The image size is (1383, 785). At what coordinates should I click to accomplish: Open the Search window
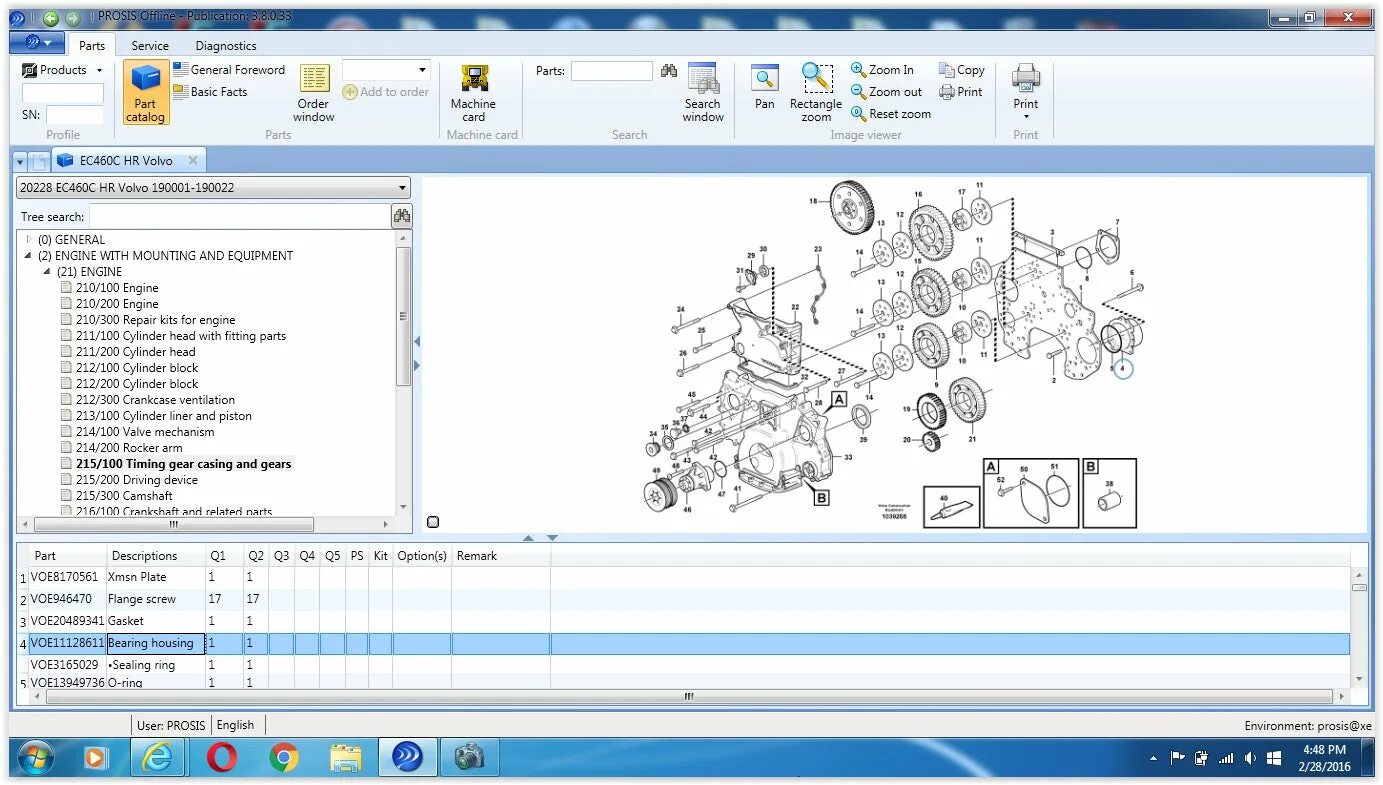[703, 93]
